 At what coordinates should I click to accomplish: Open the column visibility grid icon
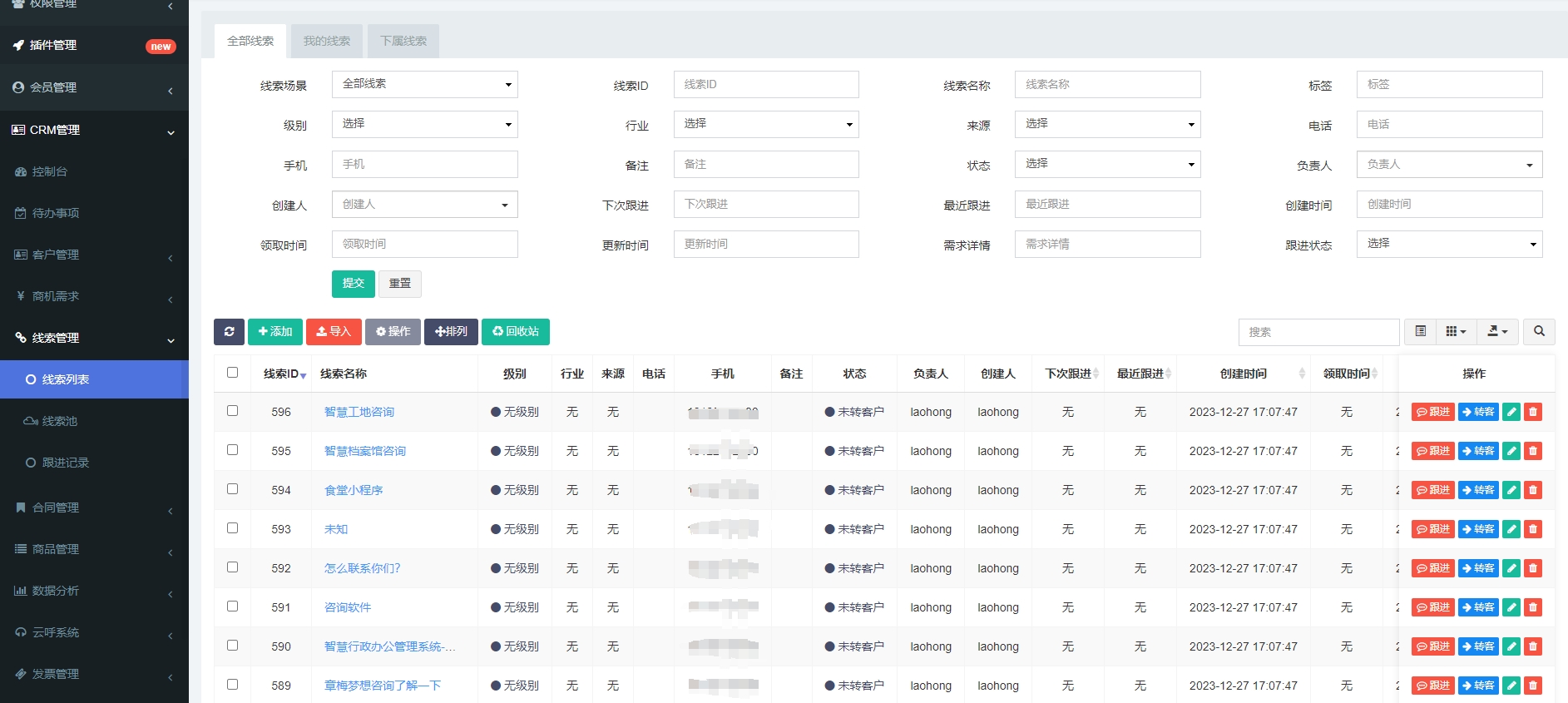[x=1456, y=331]
